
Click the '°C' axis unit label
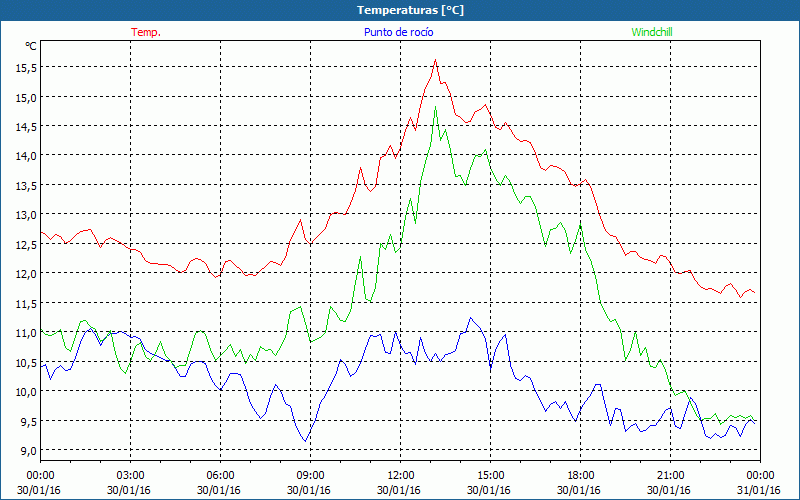[x=31, y=46]
